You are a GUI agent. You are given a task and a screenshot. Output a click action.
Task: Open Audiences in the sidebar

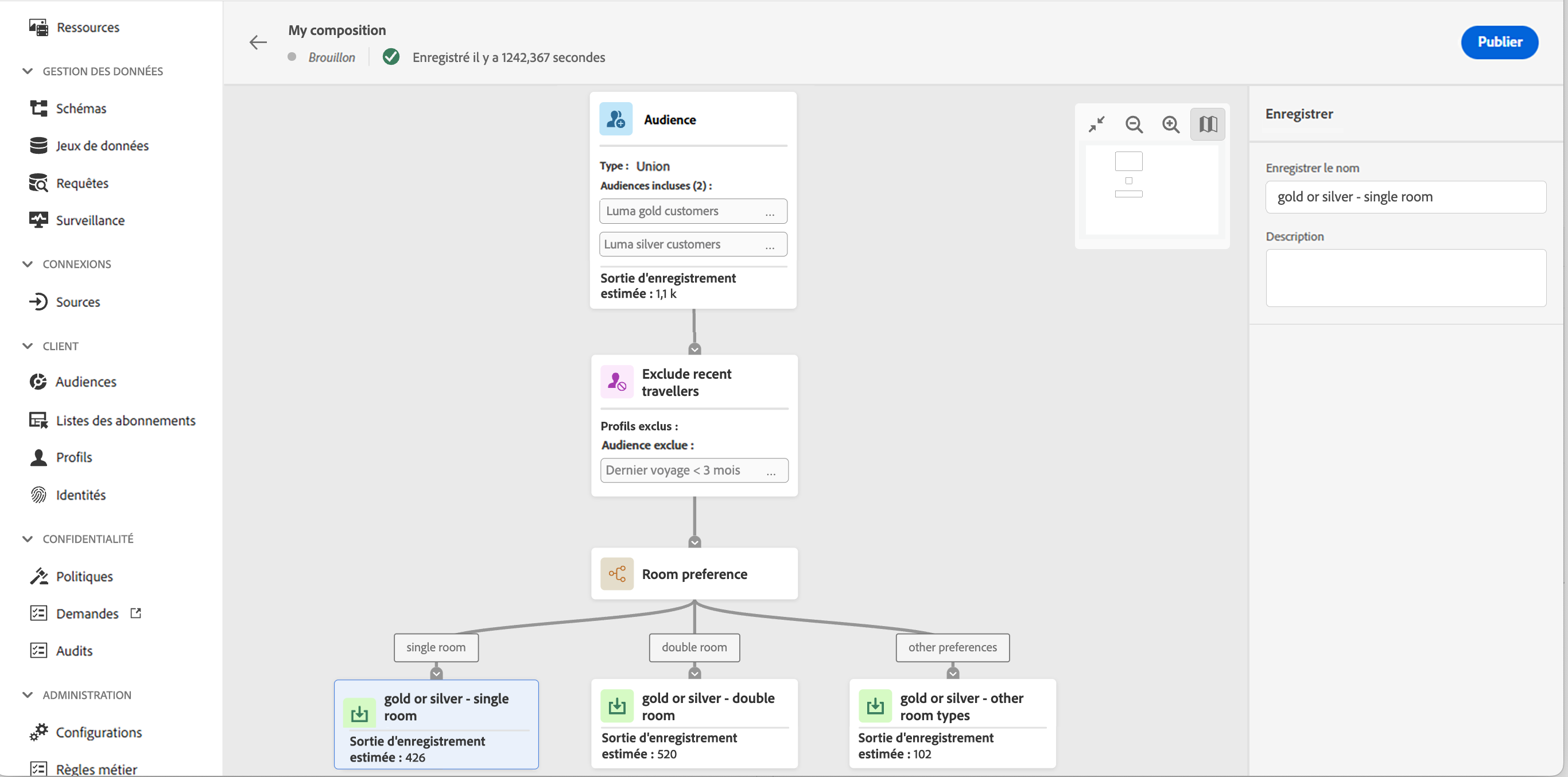coord(86,382)
